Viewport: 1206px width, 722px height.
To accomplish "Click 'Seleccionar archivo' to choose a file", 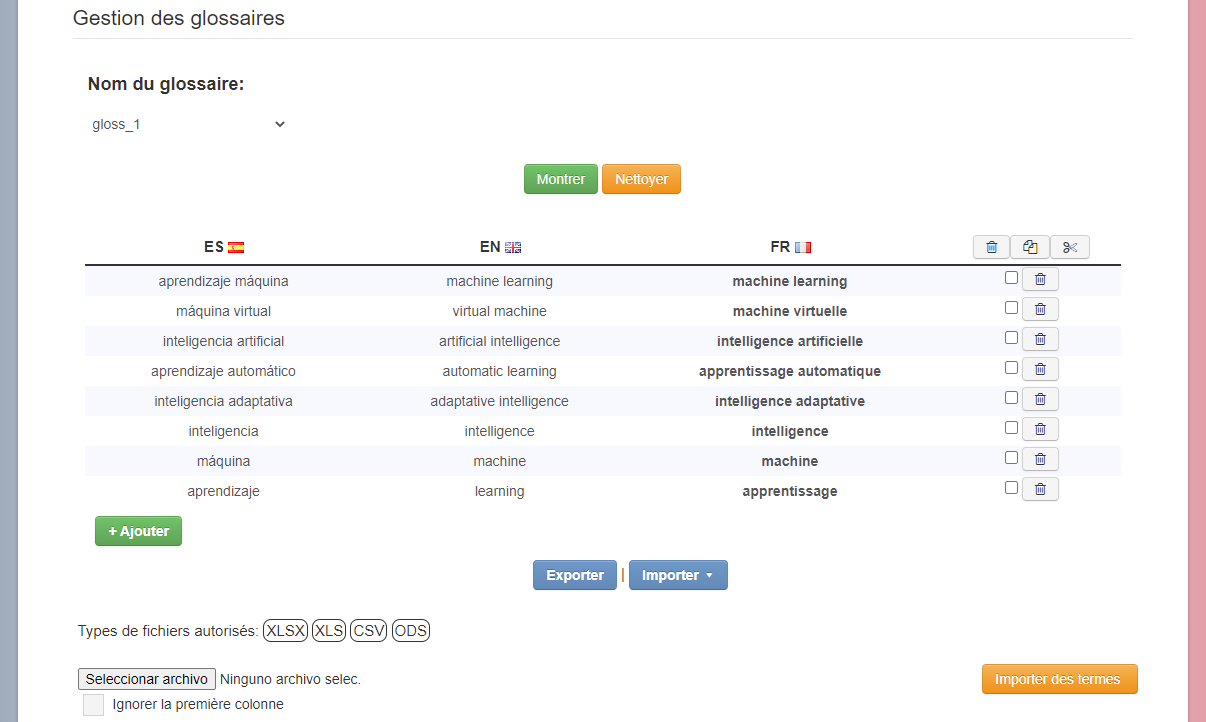I will (x=147, y=679).
